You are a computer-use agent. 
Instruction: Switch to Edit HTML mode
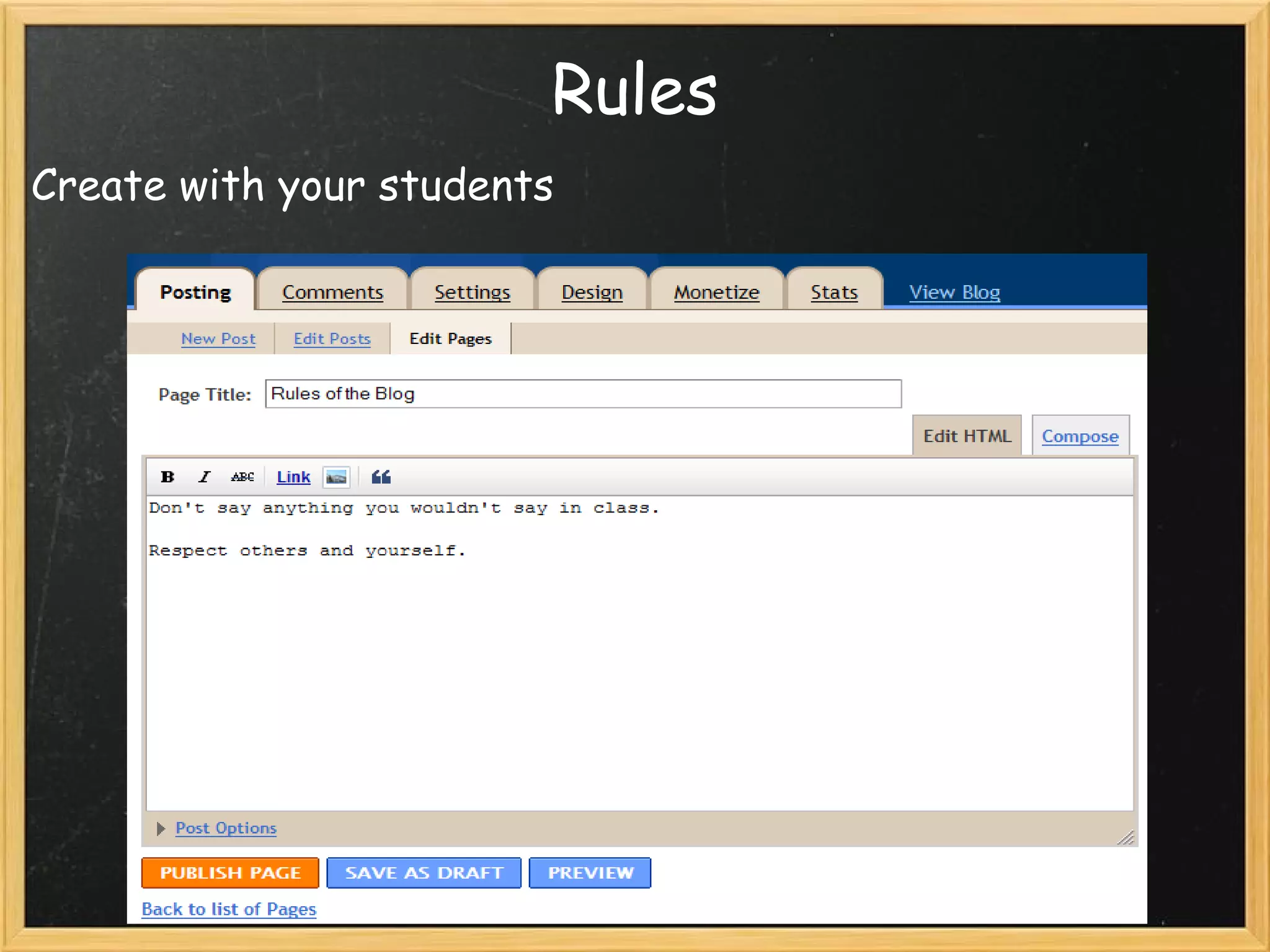tap(967, 436)
